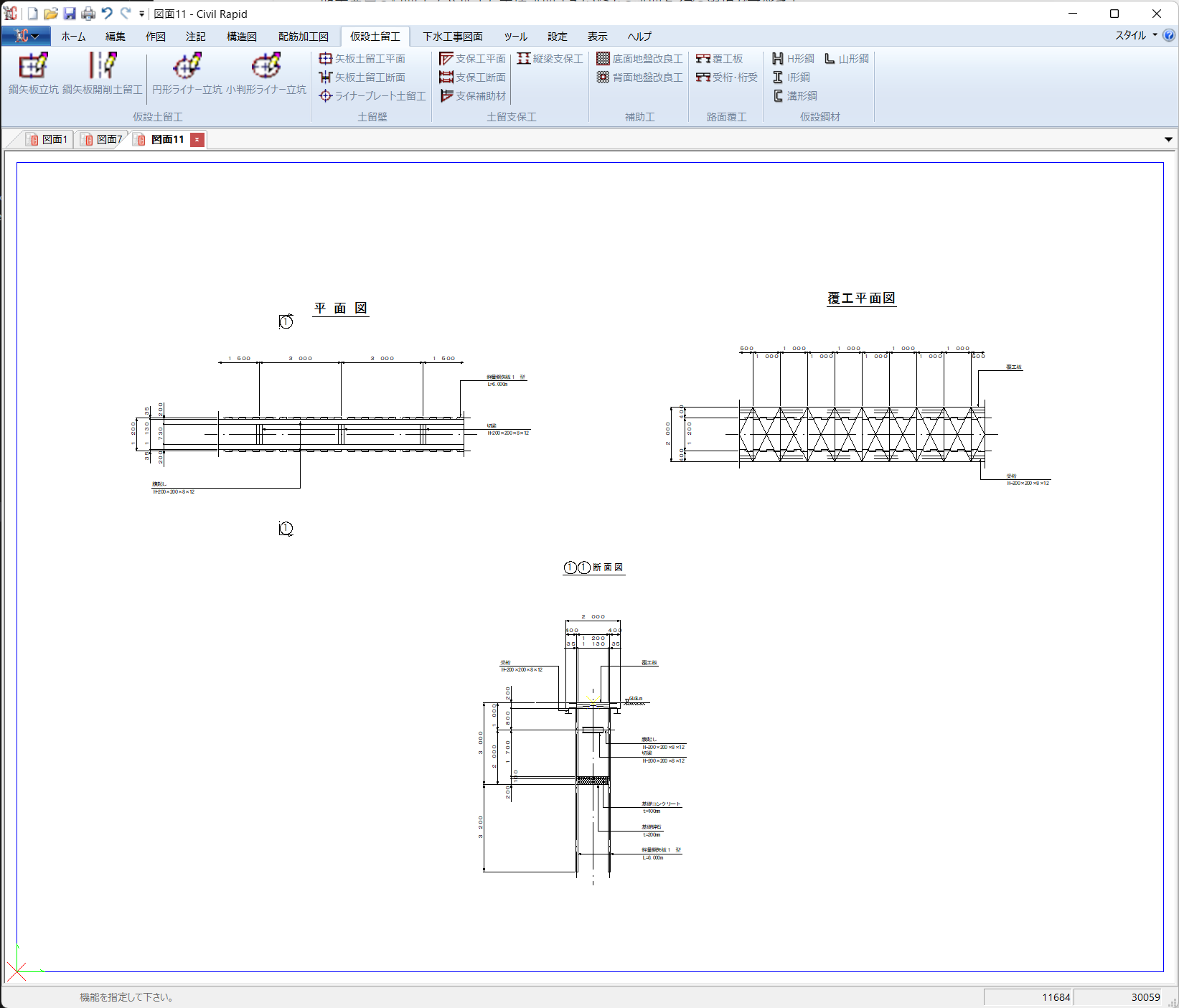Click the 底面地盤改良工 tool

coord(640,59)
